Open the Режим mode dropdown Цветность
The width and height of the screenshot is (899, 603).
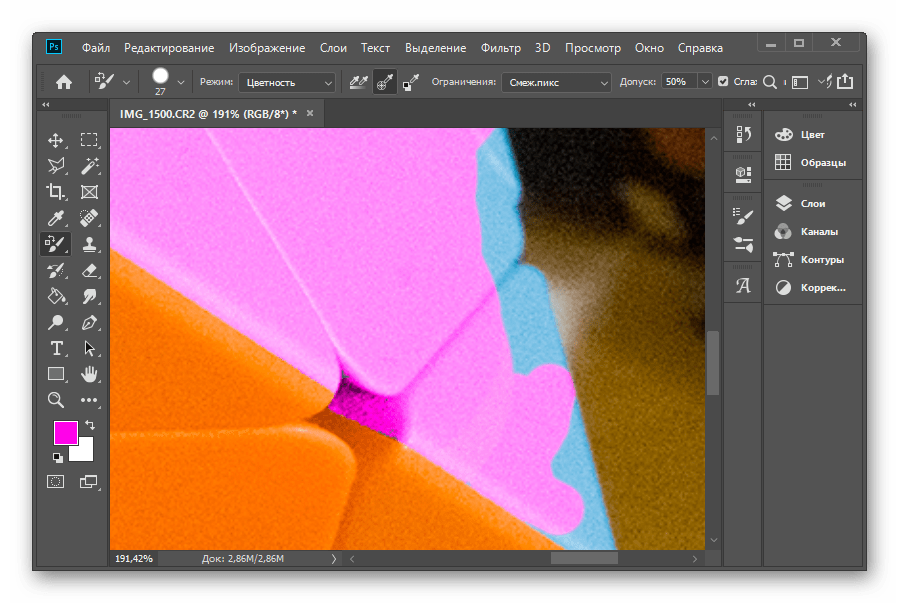point(287,83)
